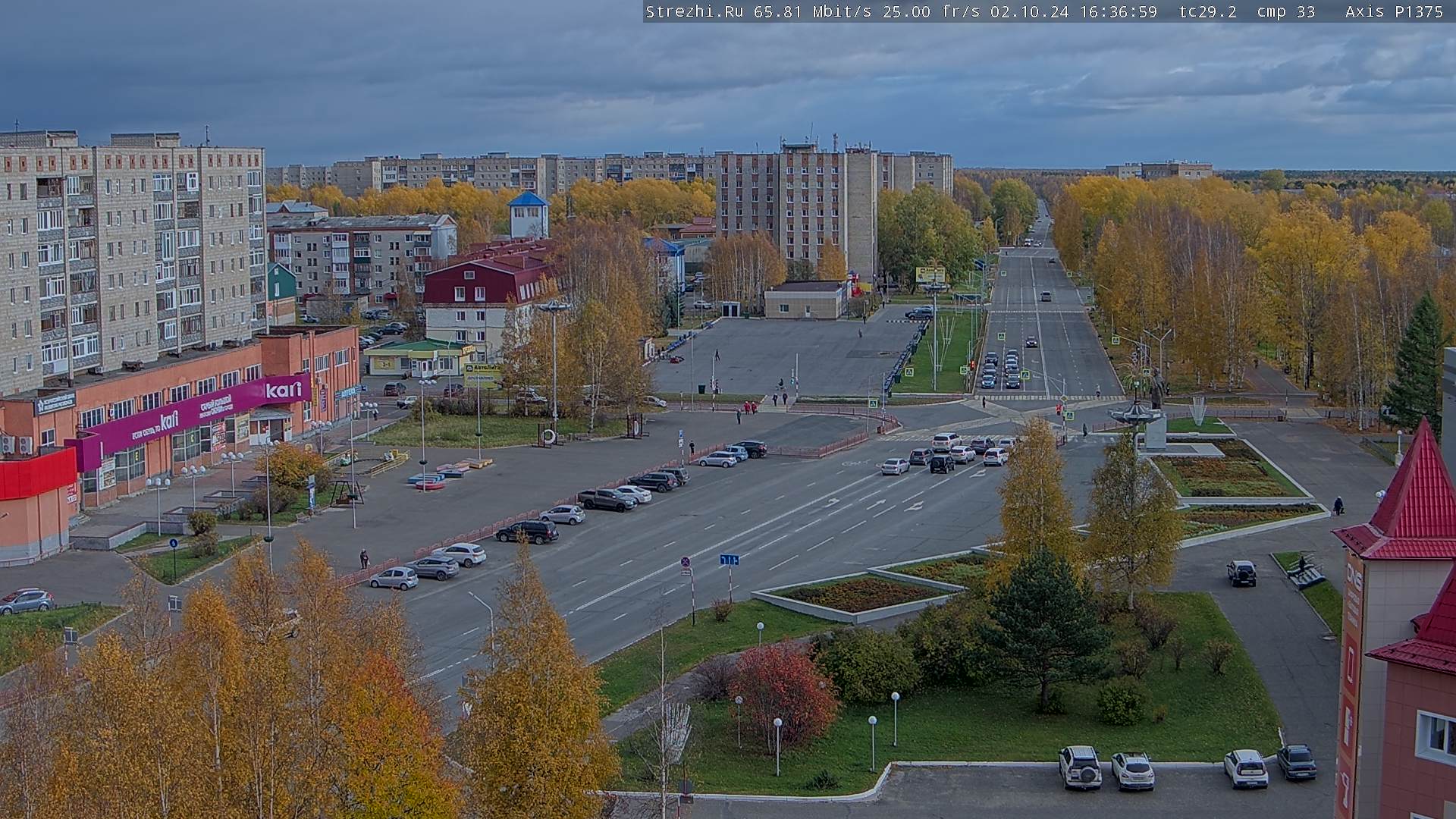
Task: Click the 25.00 fr/s frame rate value
Action: tap(931, 11)
